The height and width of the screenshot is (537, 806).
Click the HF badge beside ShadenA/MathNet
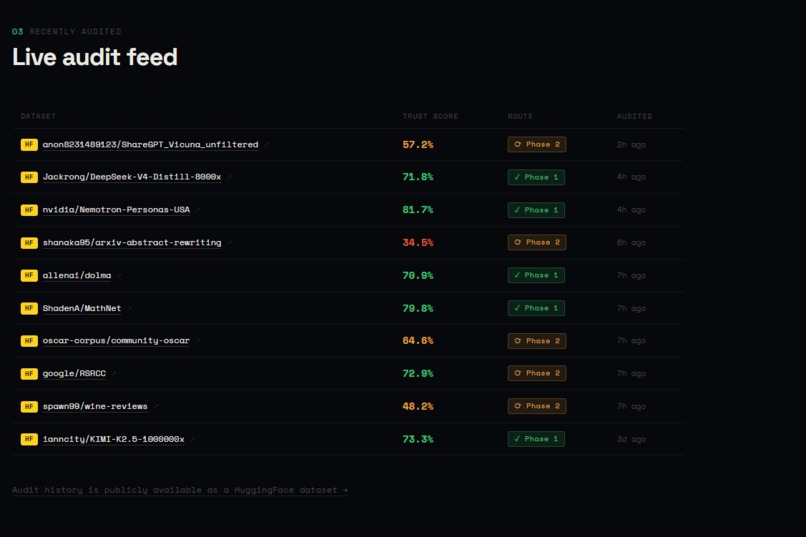29,308
